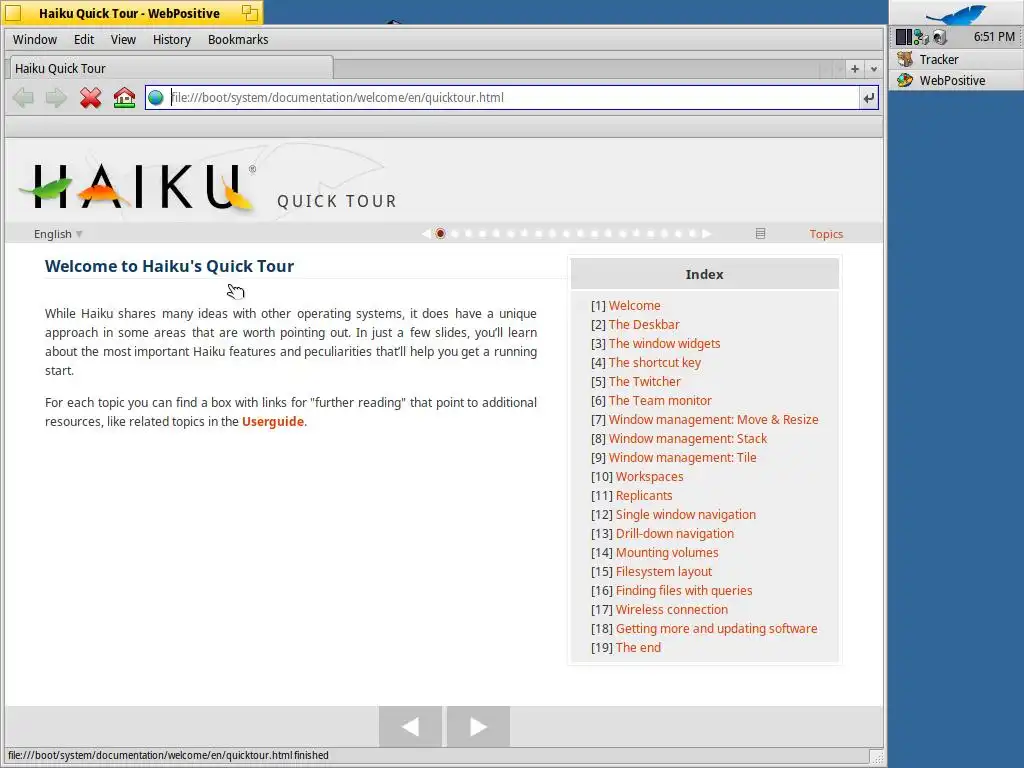The width and height of the screenshot is (1024, 768).
Task: Open the English language dropdown
Action: click(x=58, y=234)
